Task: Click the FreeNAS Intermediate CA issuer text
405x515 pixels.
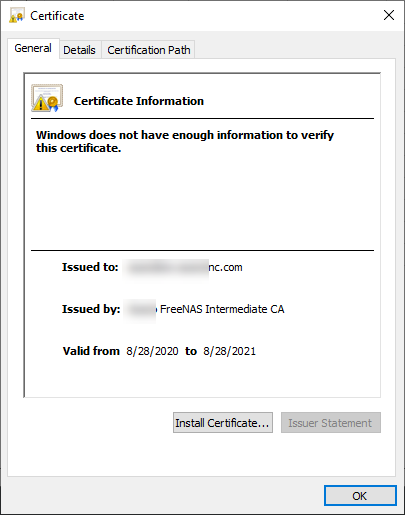Action: click(222, 309)
